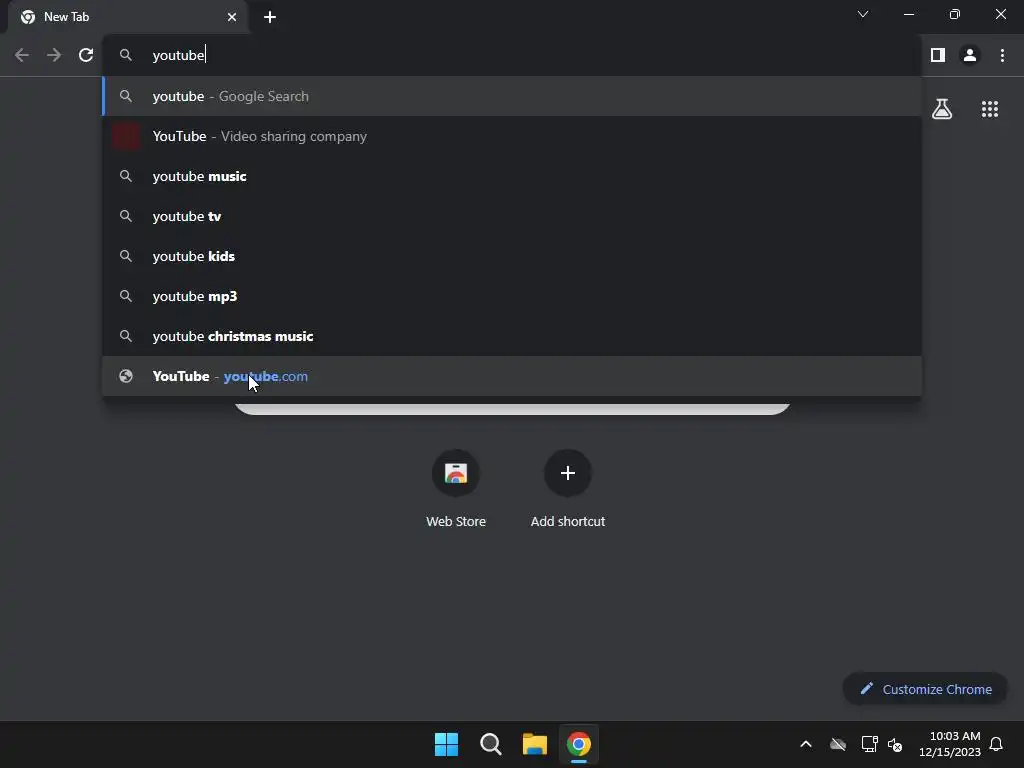This screenshot has height=768, width=1024.
Task: Reload the page with the refresh icon
Action: pos(86,56)
